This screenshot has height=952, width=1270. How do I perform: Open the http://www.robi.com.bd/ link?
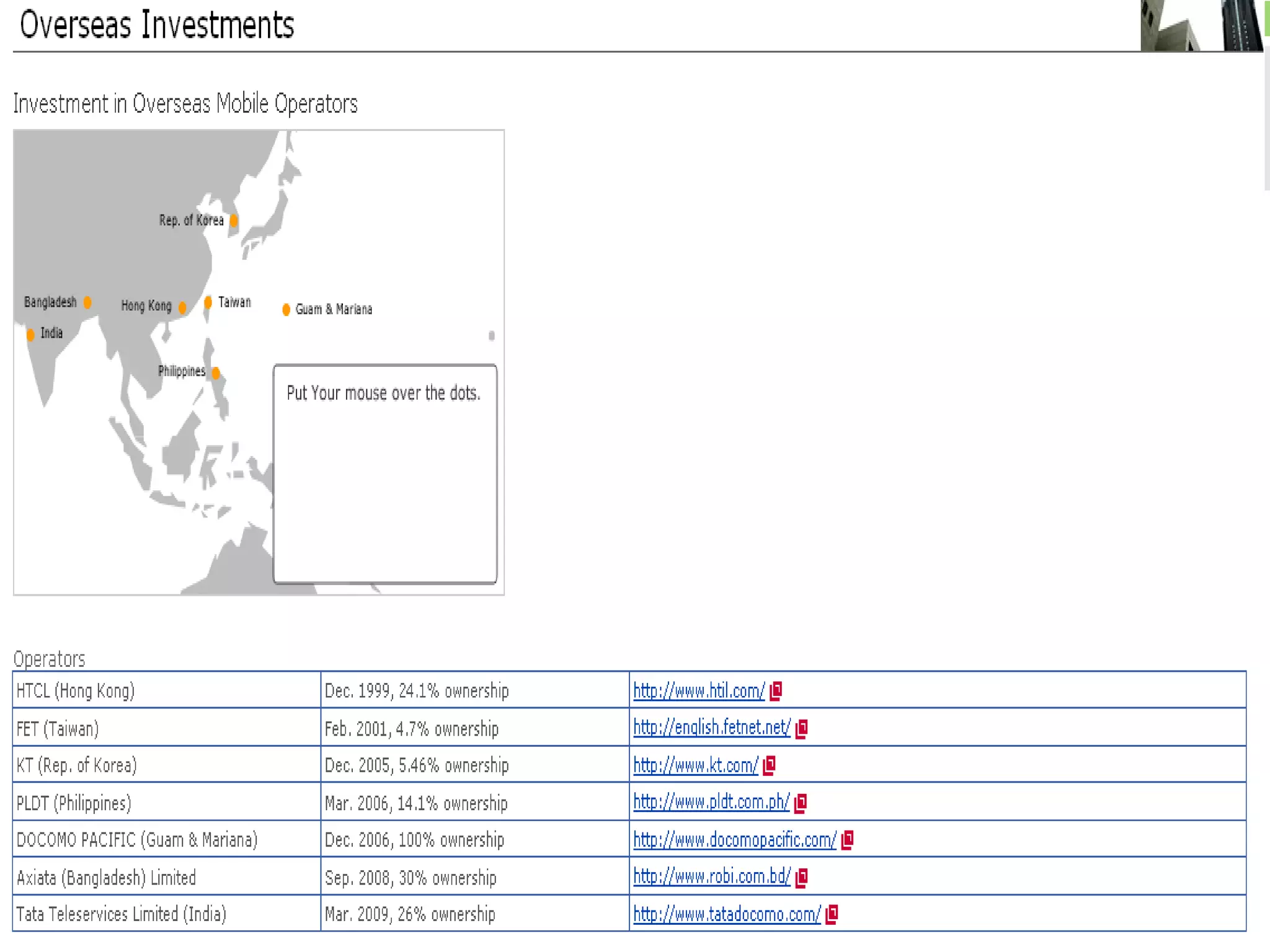712,876
